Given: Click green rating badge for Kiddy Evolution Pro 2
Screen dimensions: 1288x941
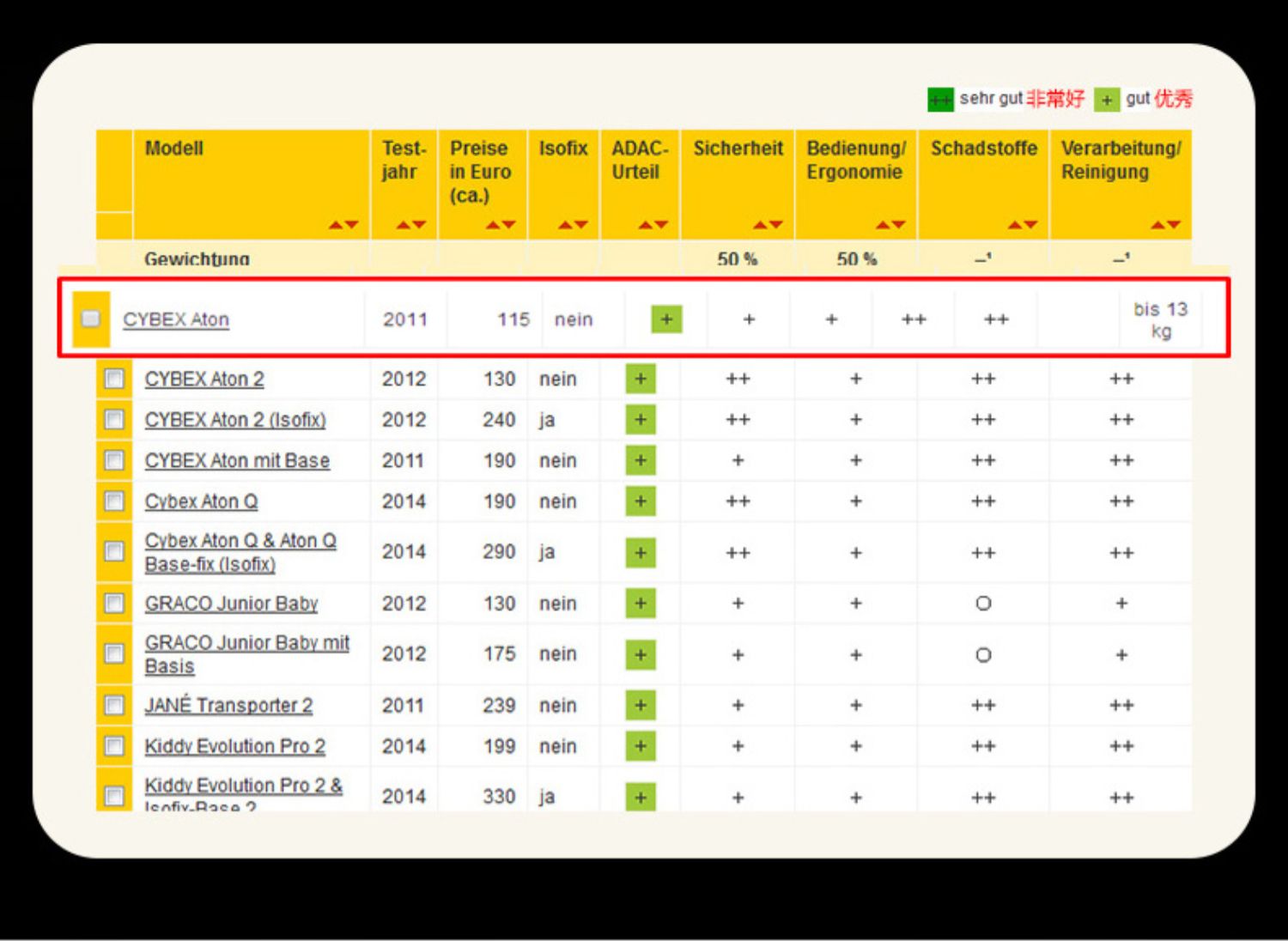Looking at the screenshot, I should point(641,746).
